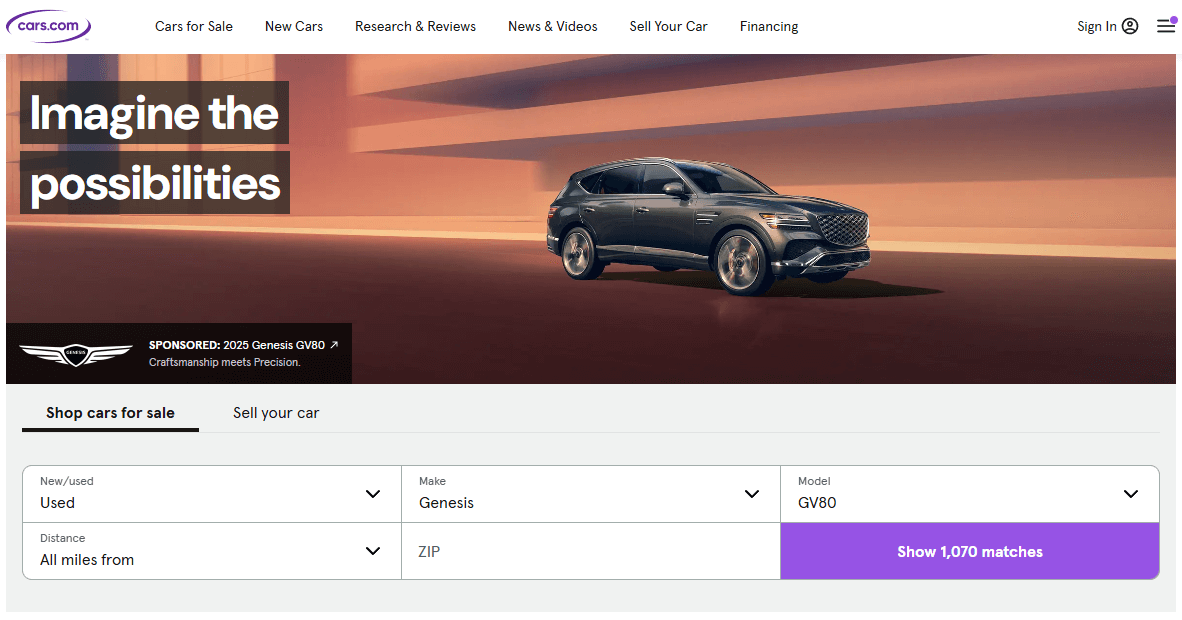Click the Make field dropdown chevron
Image resolution: width=1182 pixels, height=620 pixels.
click(752, 493)
